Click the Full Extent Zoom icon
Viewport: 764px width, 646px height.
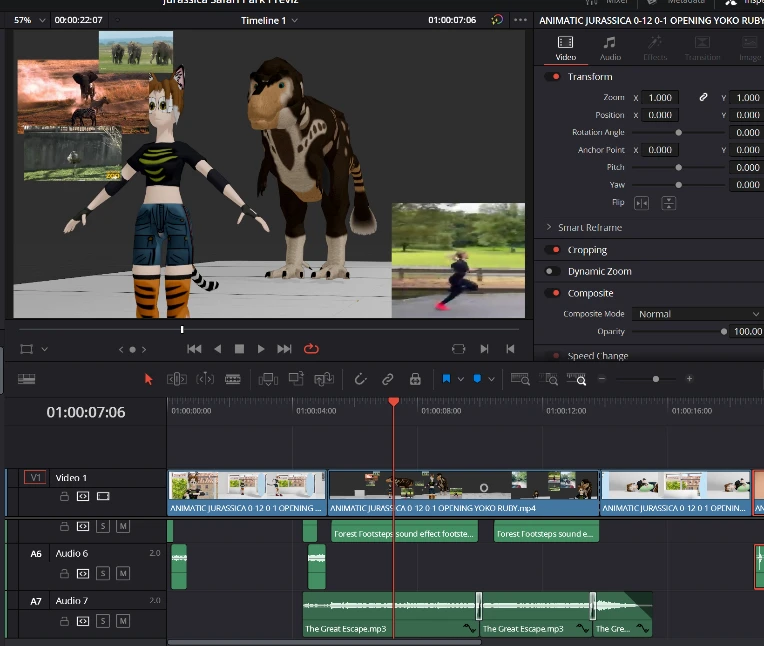(520, 379)
